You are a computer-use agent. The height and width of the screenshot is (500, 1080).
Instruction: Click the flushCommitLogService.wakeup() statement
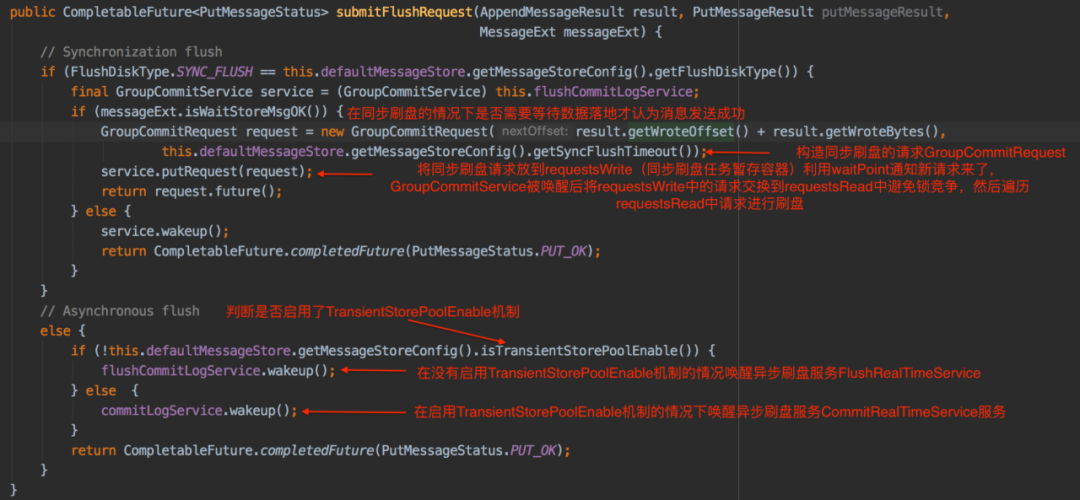(218, 371)
